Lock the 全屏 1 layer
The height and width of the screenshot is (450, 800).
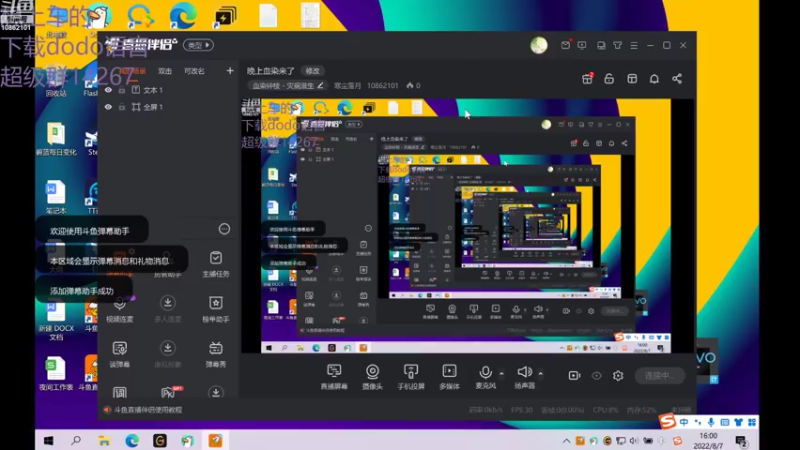coord(121,107)
